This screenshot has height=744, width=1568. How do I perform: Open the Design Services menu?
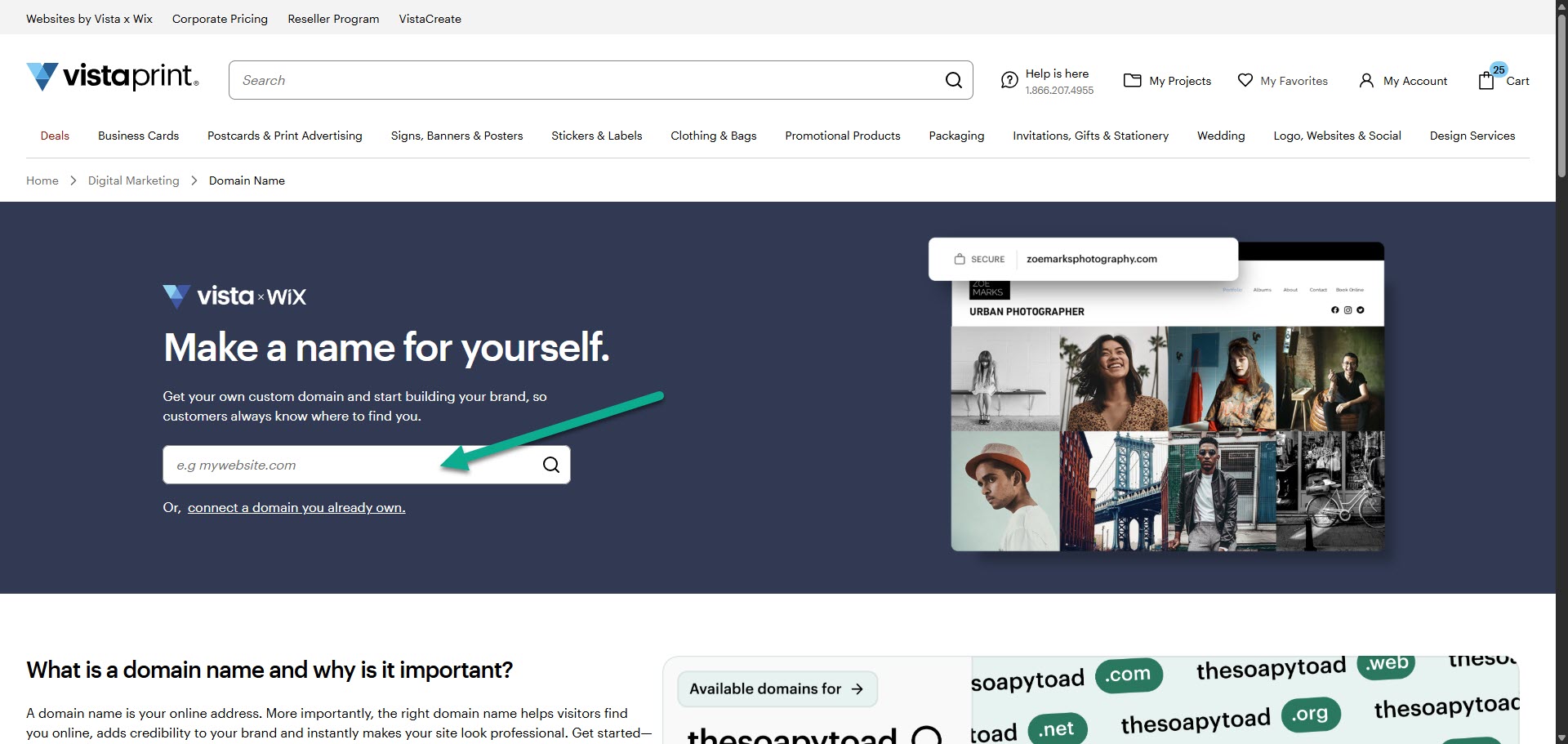1472,136
